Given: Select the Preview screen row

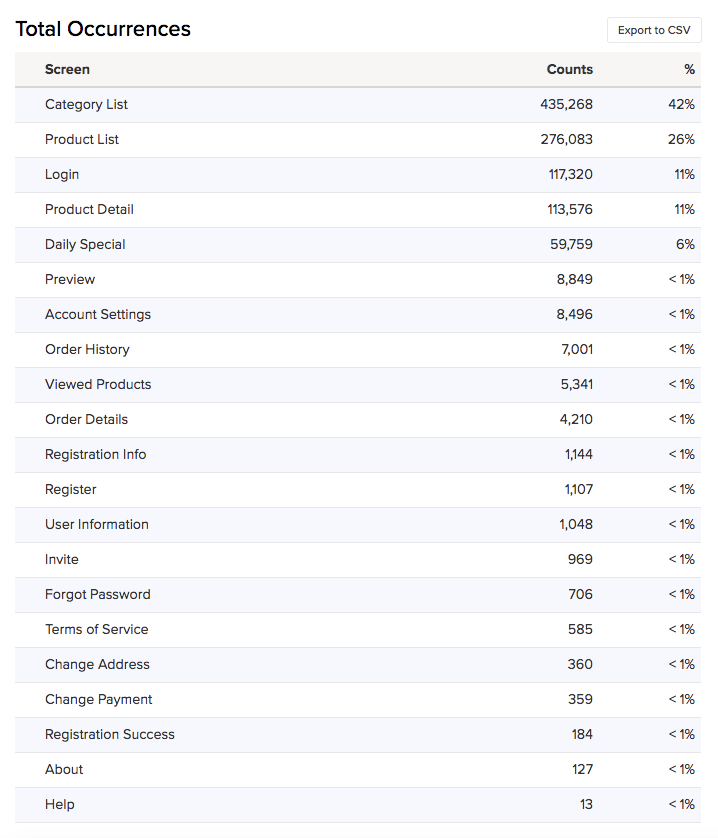Looking at the screenshot, I should point(70,279).
